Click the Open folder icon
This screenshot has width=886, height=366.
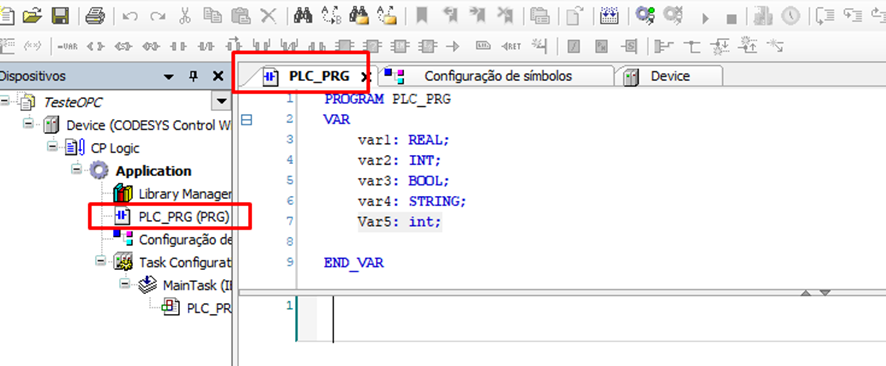pos(33,16)
